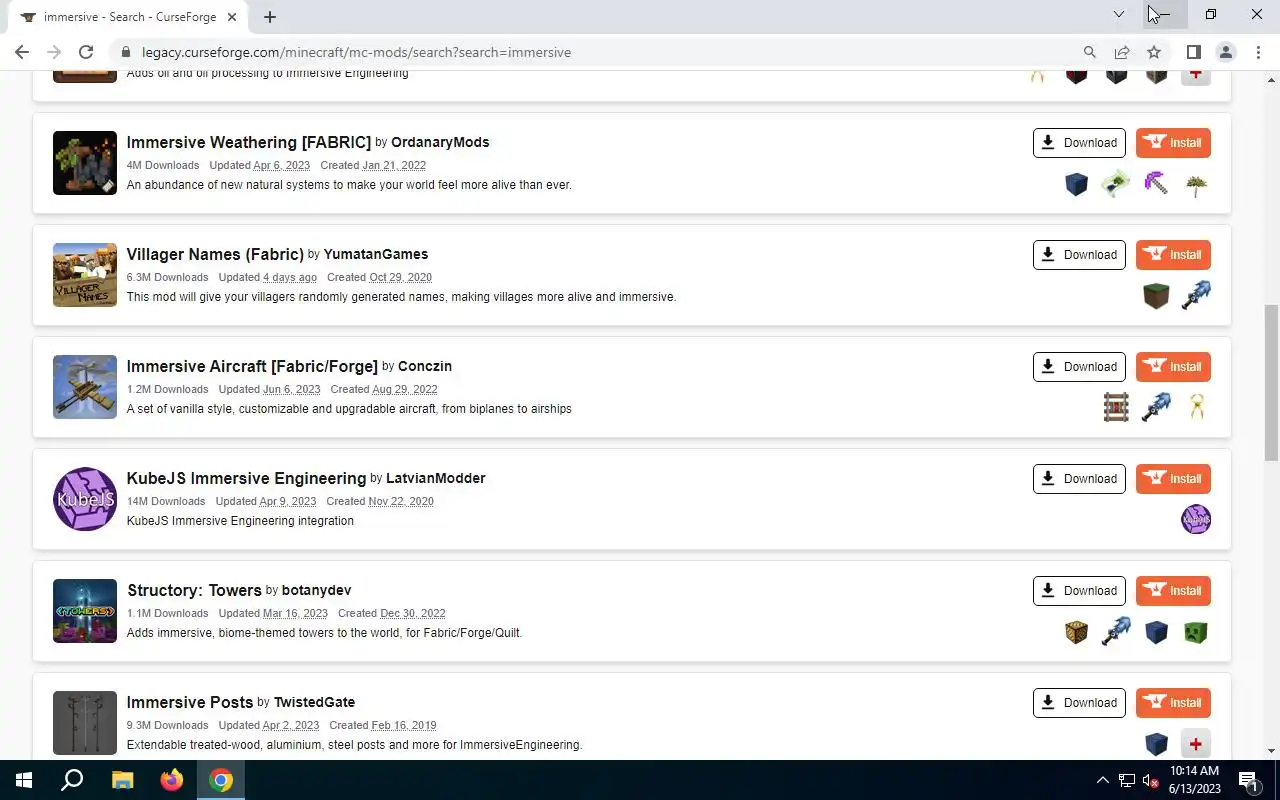Download Structory: Towers
This screenshot has width=1280, height=800.
pyautogui.click(x=1079, y=591)
